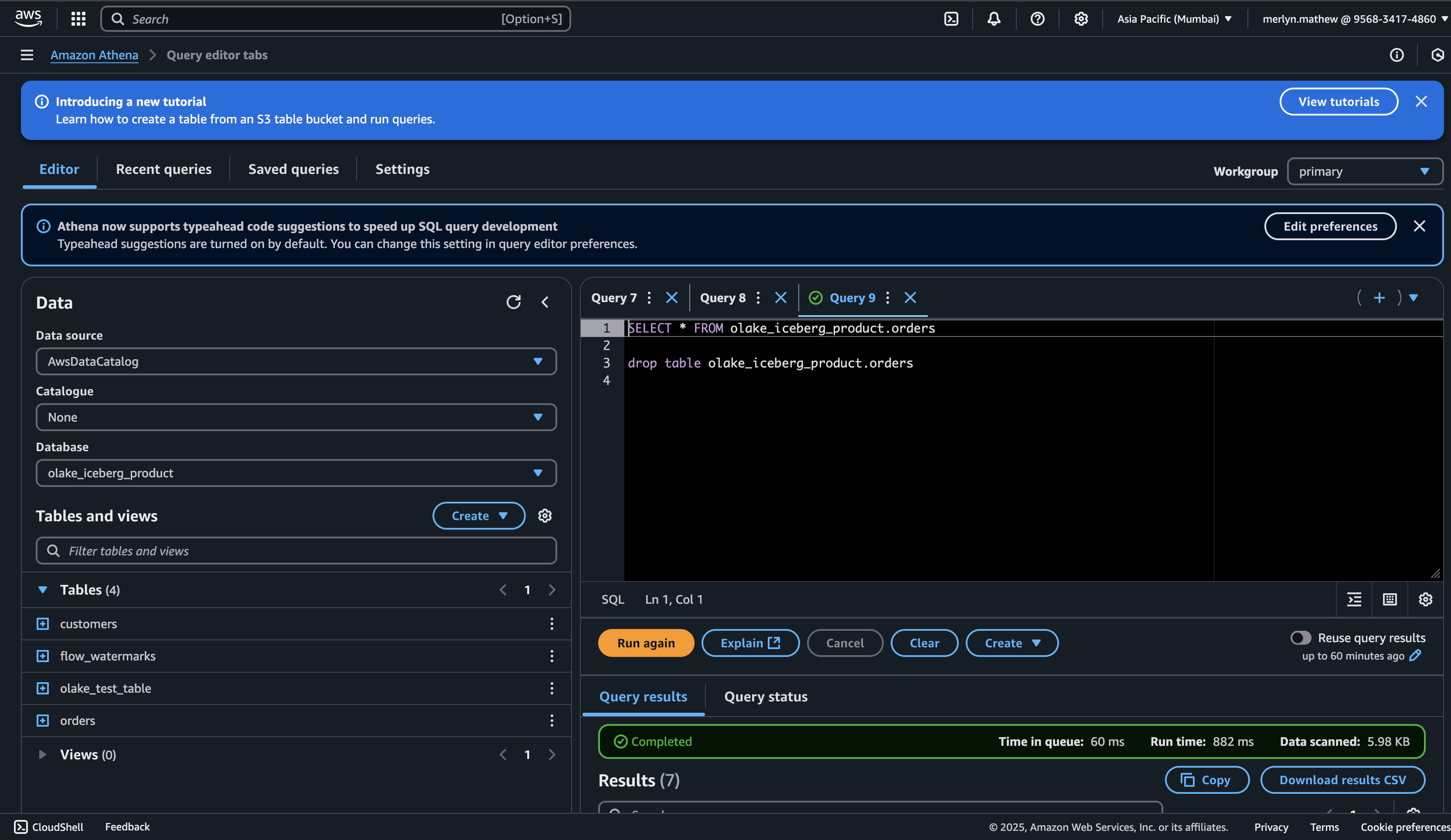The height and width of the screenshot is (840, 1451).
Task: Open the query tabs list dropdown arrow
Action: [1414, 298]
